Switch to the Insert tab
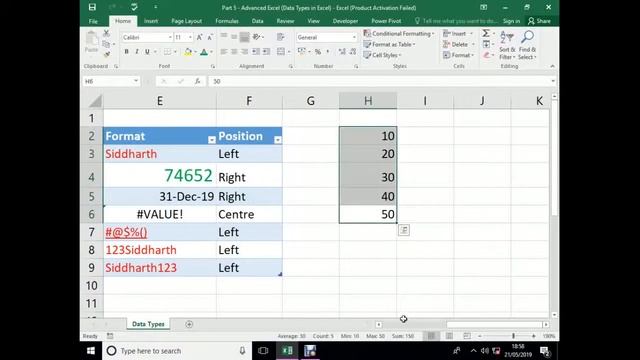Viewport: 640px width, 360px height. (x=151, y=21)
